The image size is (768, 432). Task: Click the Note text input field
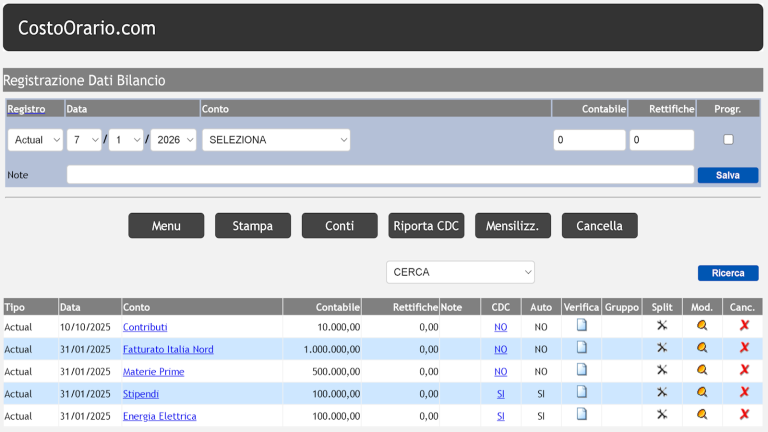point(380,175)
